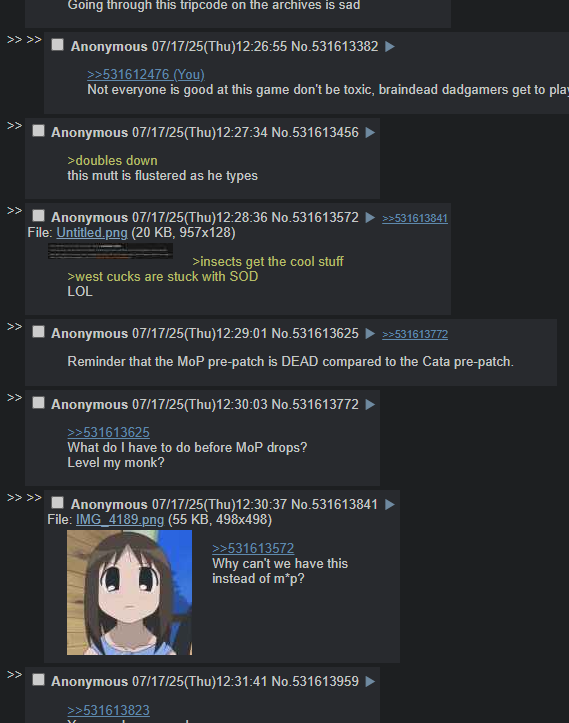Open post menu arrow for No.531613456
This screenshot has width=569, height=723.
(370, 133)
